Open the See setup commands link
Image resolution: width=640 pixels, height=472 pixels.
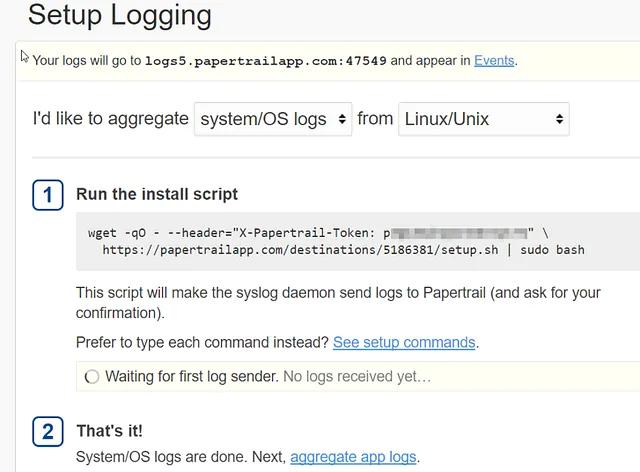click(404, 342)
